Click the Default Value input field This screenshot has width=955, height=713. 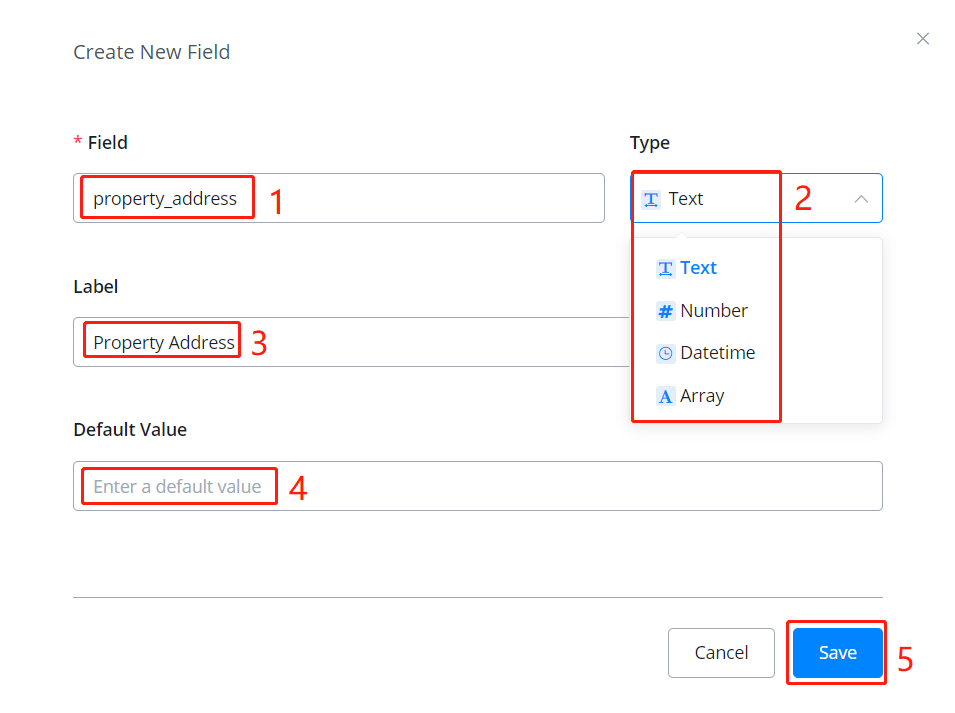[x=478, y=486]
